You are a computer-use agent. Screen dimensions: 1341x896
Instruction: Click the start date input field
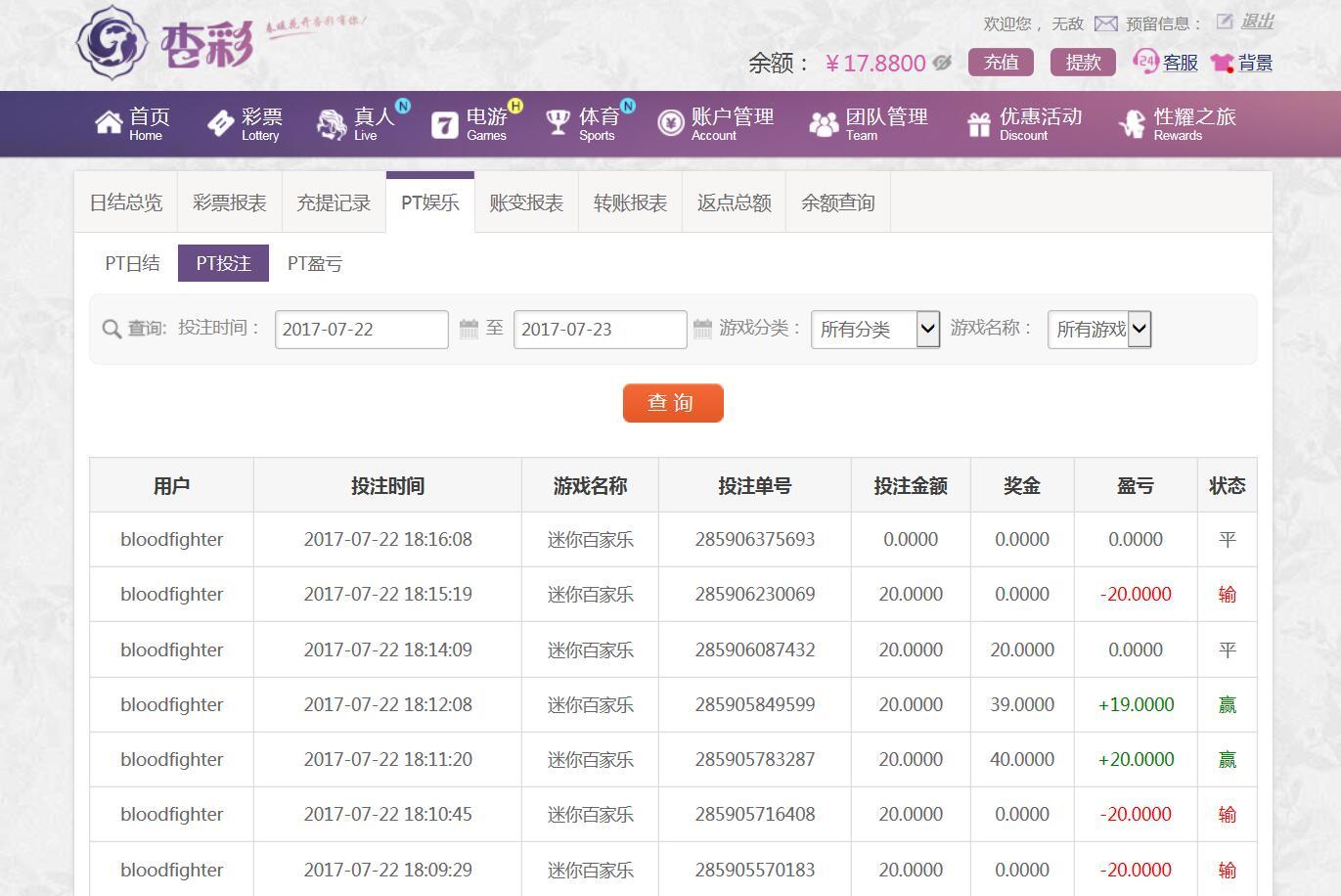click(361, 330)
